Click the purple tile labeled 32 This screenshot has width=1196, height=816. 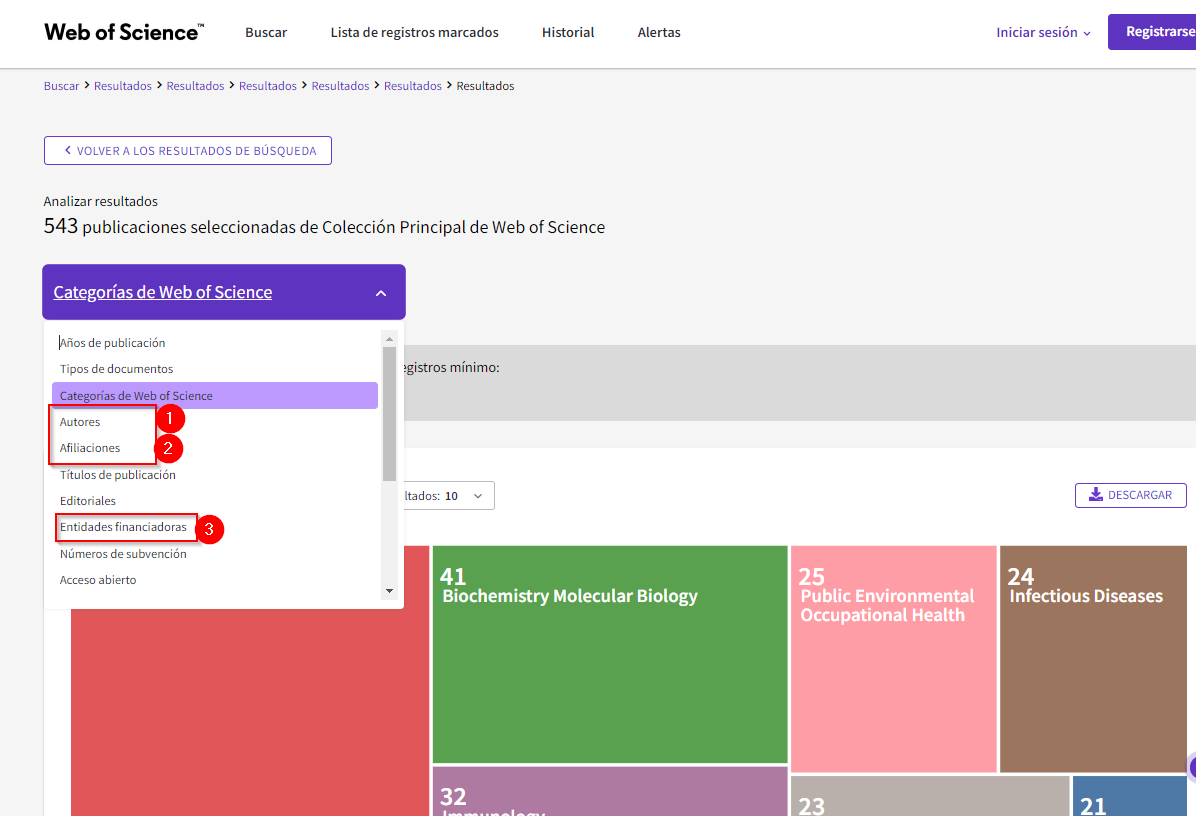point(610,792)
